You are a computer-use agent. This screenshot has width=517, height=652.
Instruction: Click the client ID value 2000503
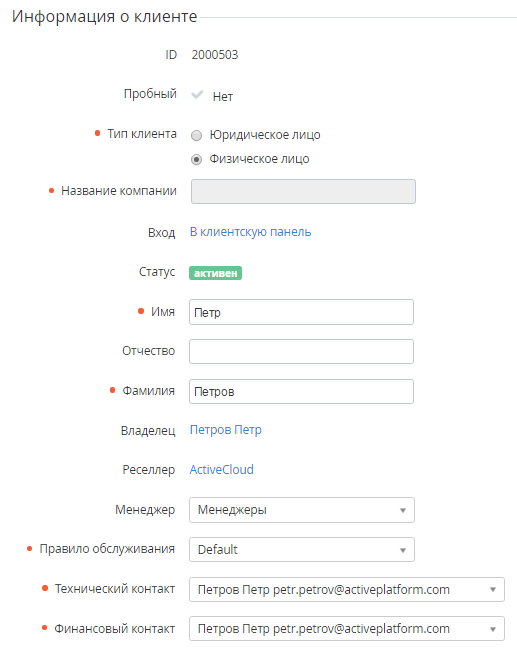pyautogui.click(x=215, y=55)
